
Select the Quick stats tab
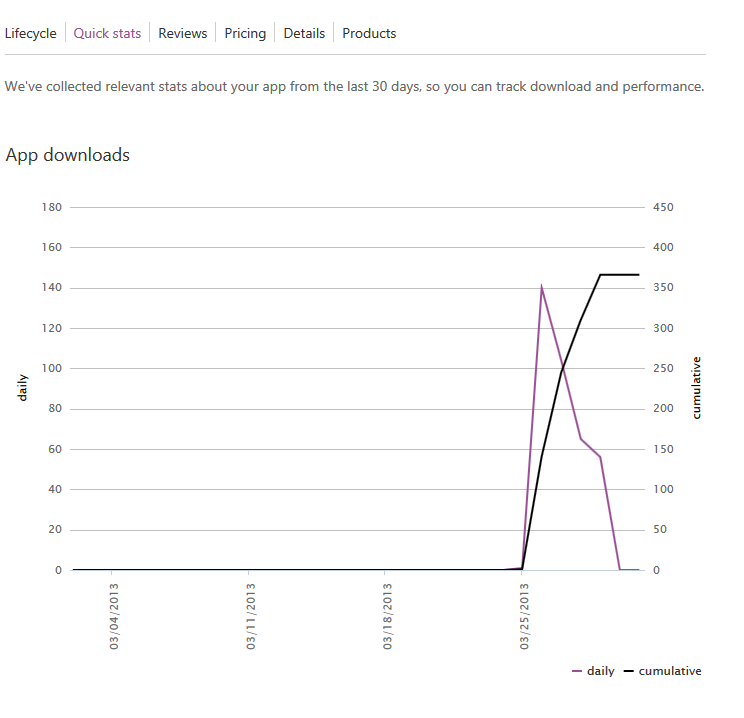point(107,33)
